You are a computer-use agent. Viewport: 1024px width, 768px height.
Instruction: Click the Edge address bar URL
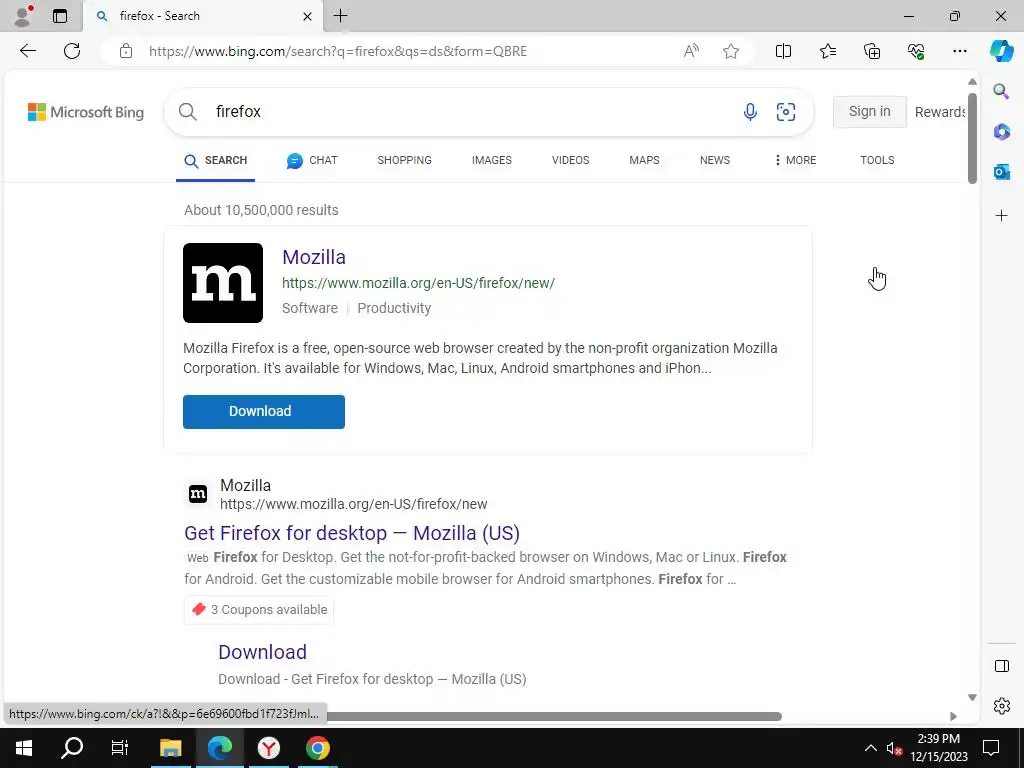pos(338,51)
